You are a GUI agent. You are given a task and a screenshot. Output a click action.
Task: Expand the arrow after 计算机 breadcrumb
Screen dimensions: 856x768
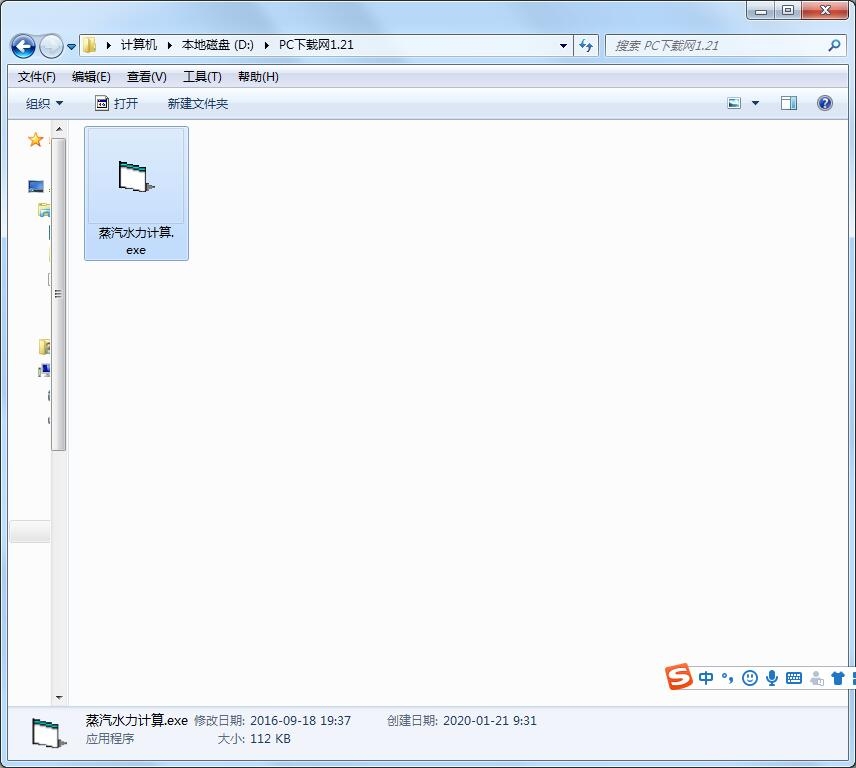pyautogui.click(x=170, y=45)
